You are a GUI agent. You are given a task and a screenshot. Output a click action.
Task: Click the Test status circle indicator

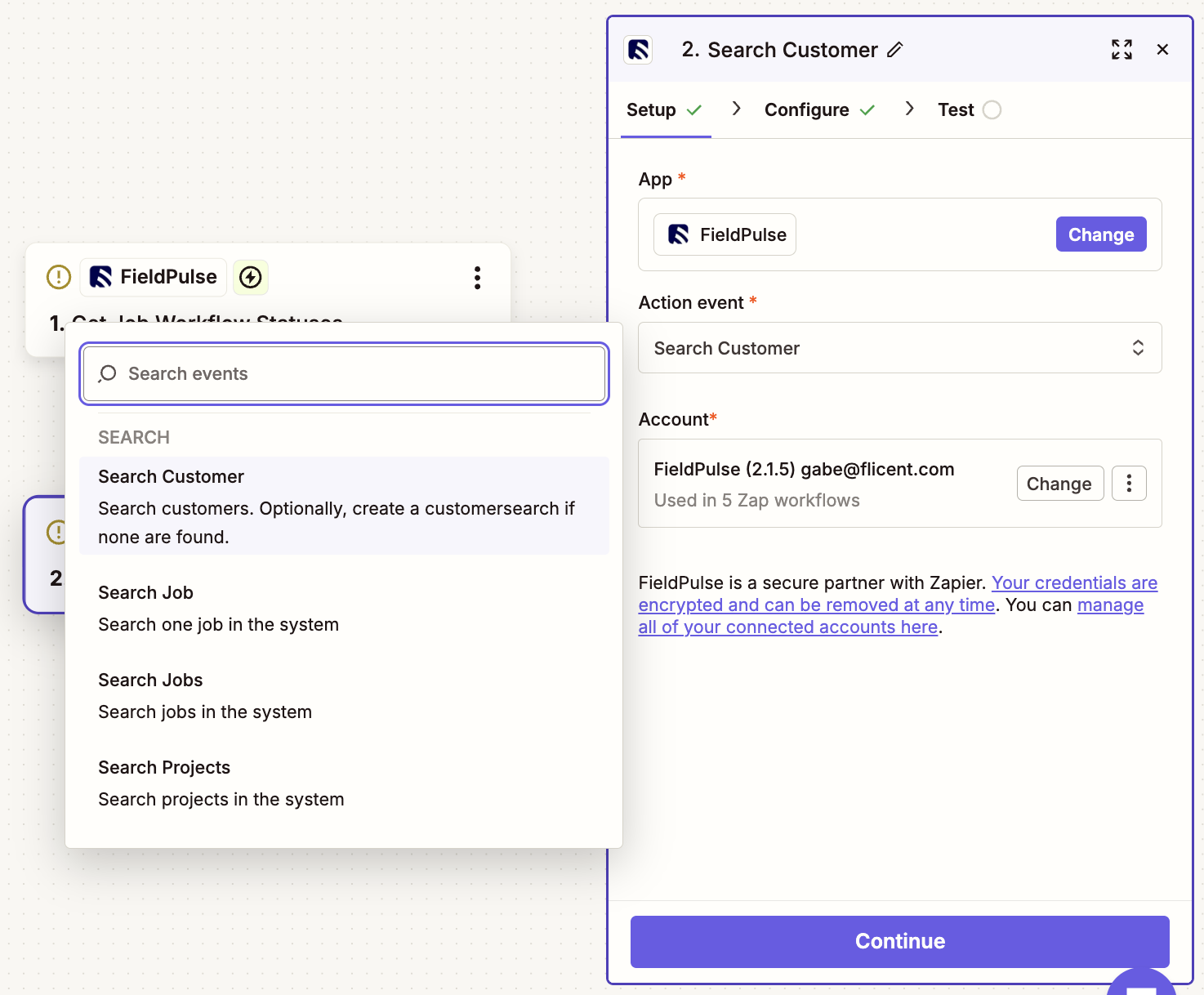pyautogui.click(x=992, y=109)
